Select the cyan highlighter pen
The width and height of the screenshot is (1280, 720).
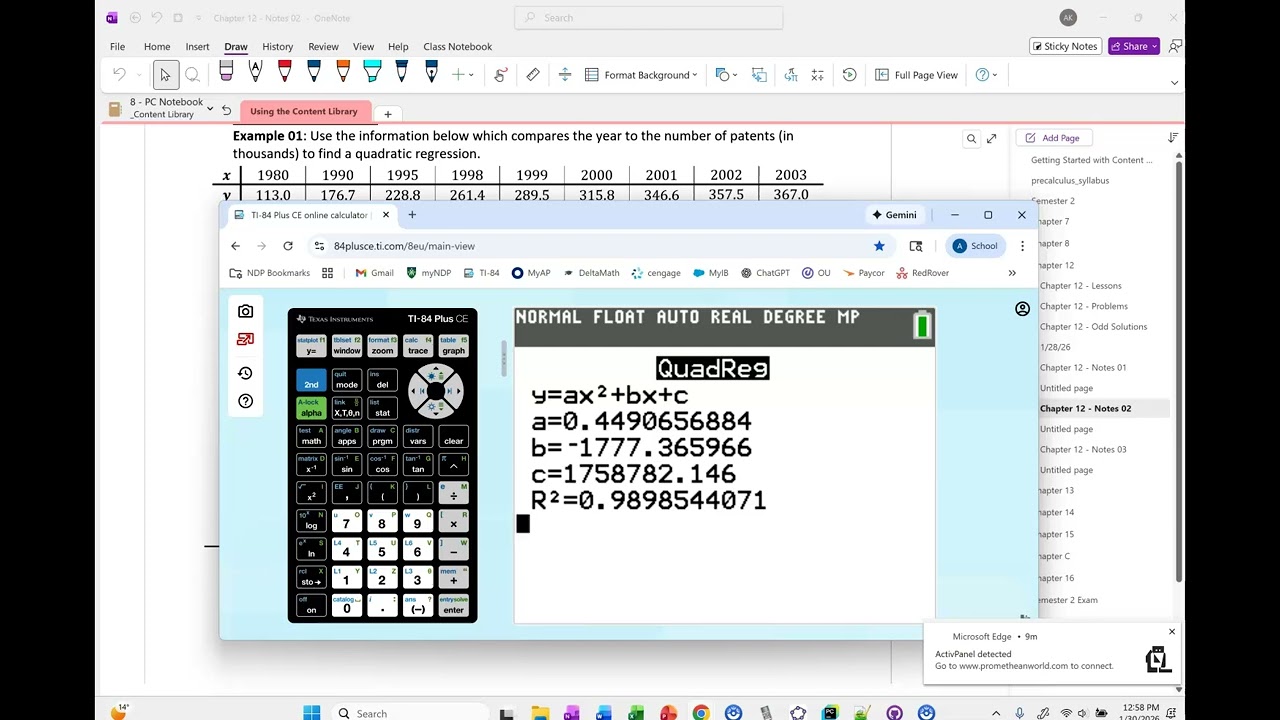[x=372, y=73]
